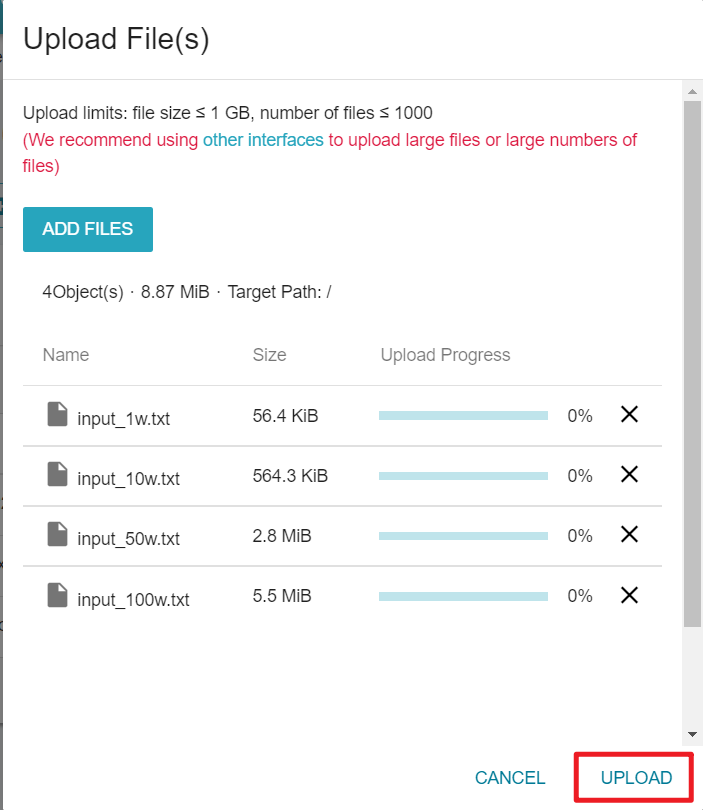Cancel the upload dialog

[510, 777]
